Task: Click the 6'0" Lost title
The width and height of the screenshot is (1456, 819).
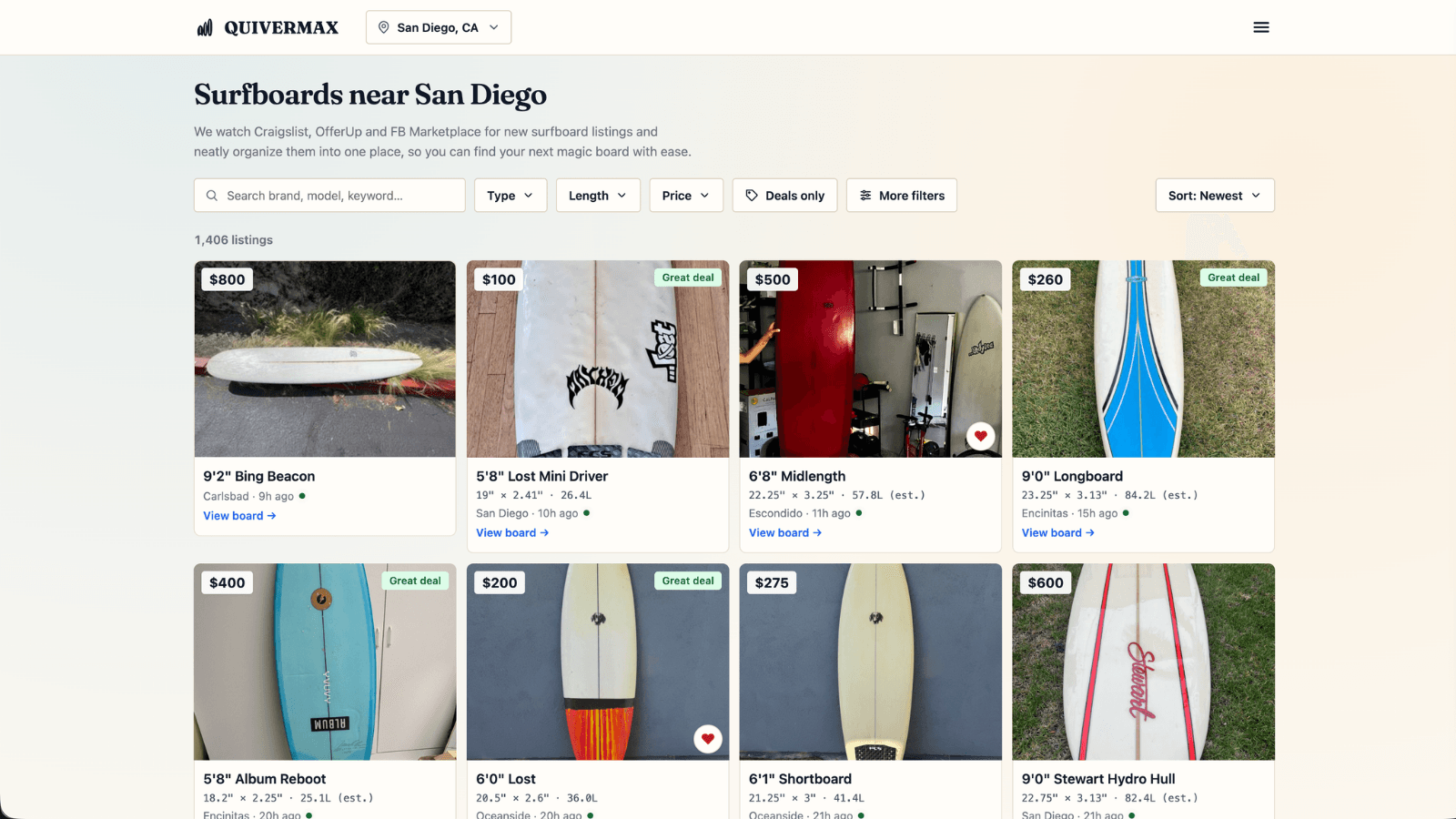Action: tap(506, 779)
